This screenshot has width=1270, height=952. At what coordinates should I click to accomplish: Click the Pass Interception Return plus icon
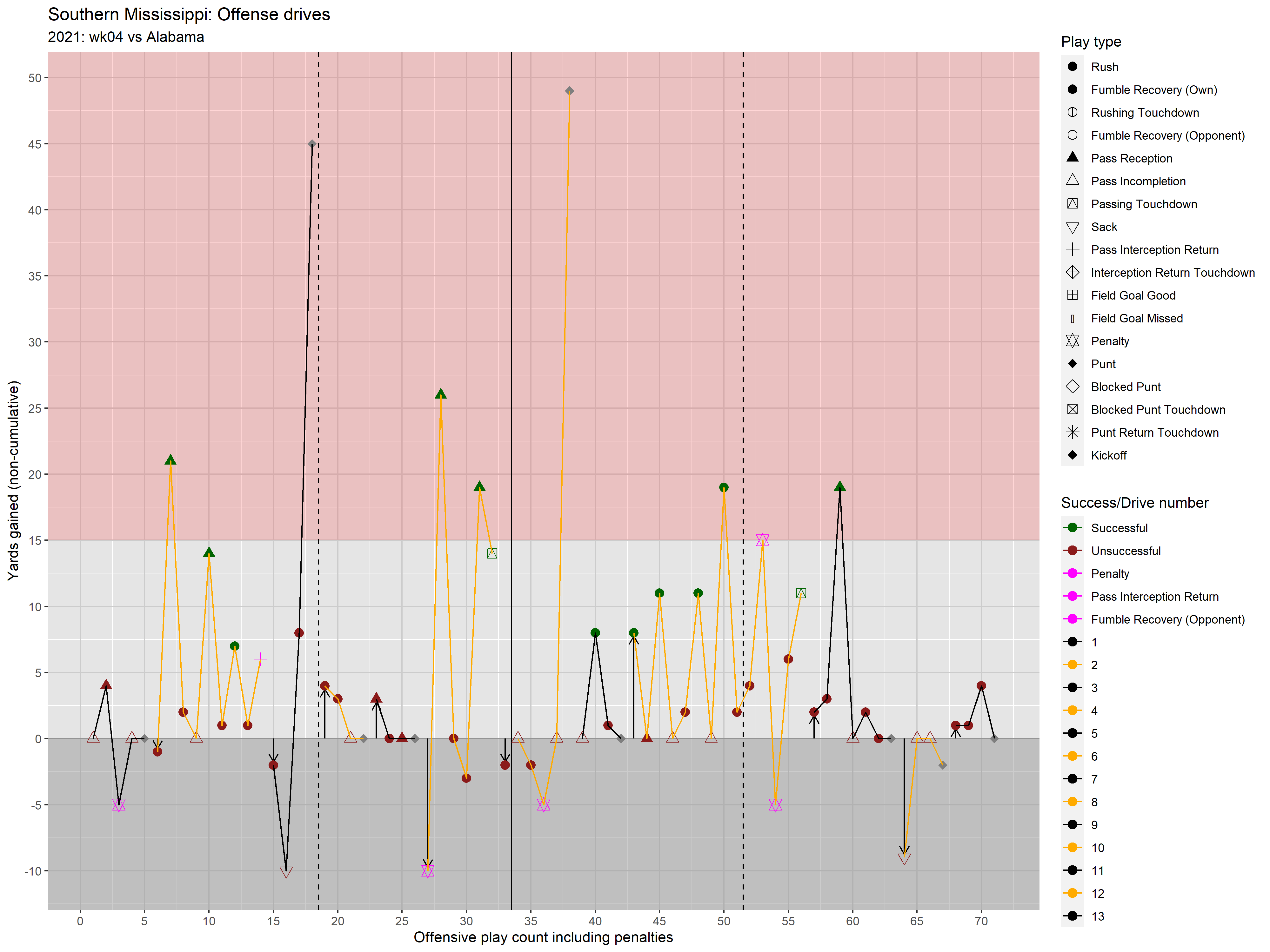[1072, 250]
